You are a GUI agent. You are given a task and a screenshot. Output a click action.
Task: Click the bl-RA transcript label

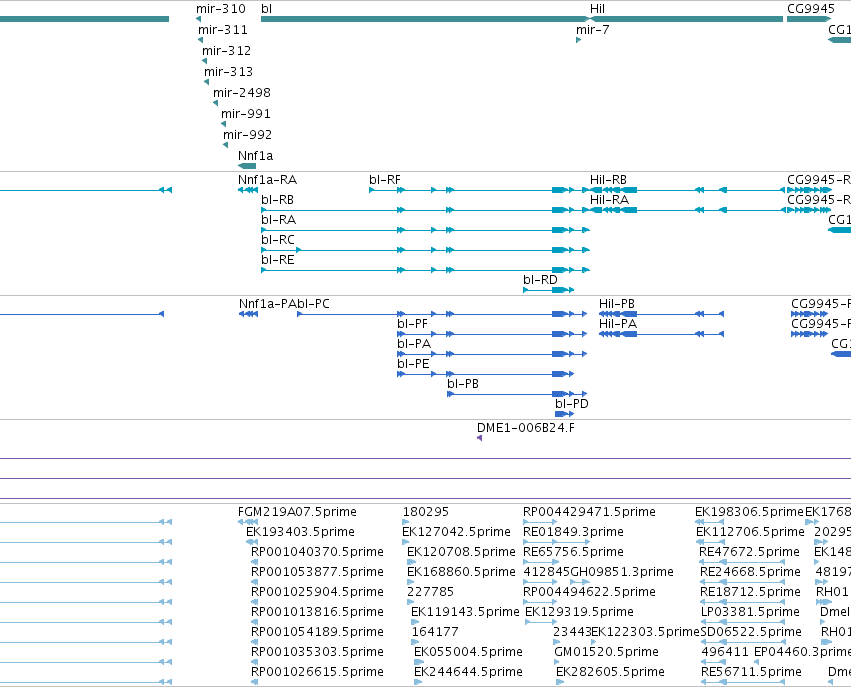tap(278, 220)
